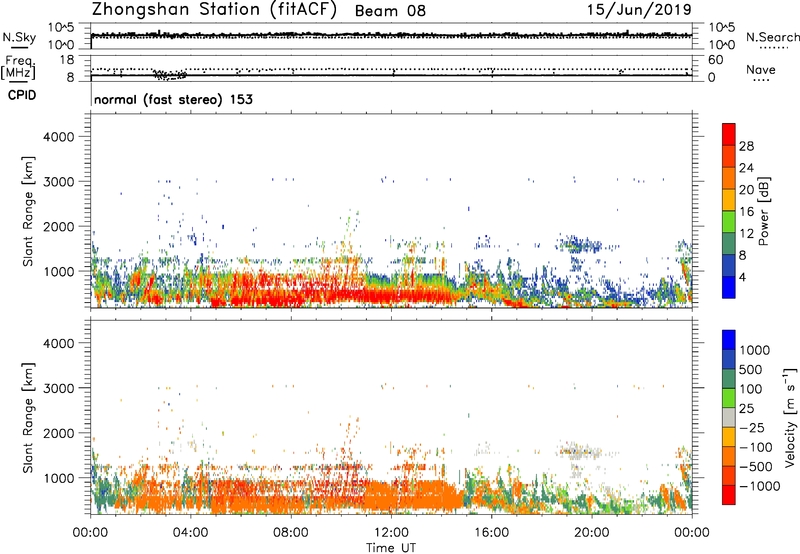Click the 'N.Search' legend label
Image resolution: width=800 pixels, height=554 pixels.
coord(773,37)
